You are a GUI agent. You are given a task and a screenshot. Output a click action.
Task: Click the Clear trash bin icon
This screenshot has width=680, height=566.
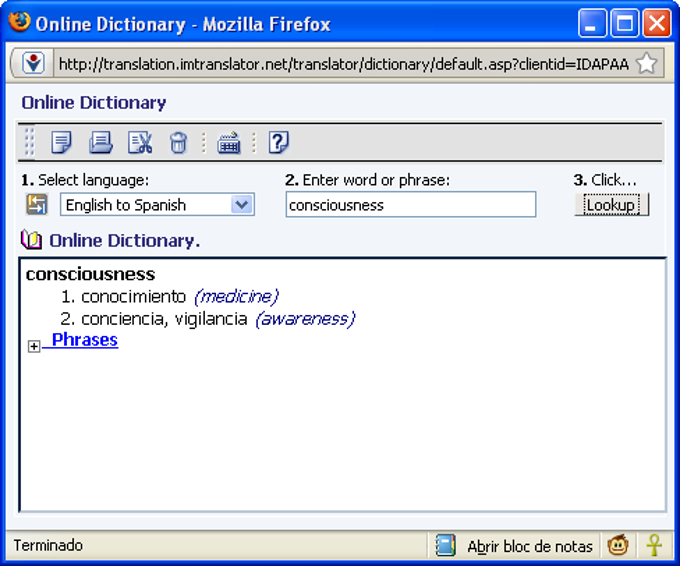click(x=178, y=142)
